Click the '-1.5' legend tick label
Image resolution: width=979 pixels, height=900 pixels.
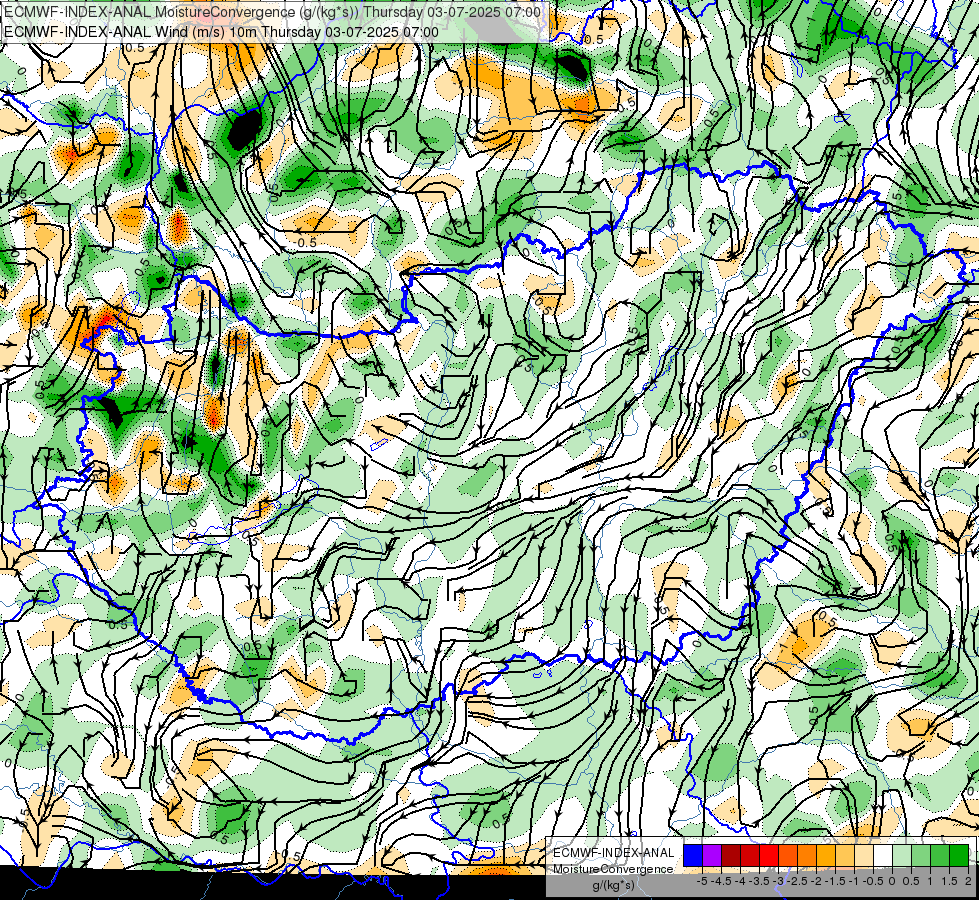pyautogui.click(x=835, y=881)
